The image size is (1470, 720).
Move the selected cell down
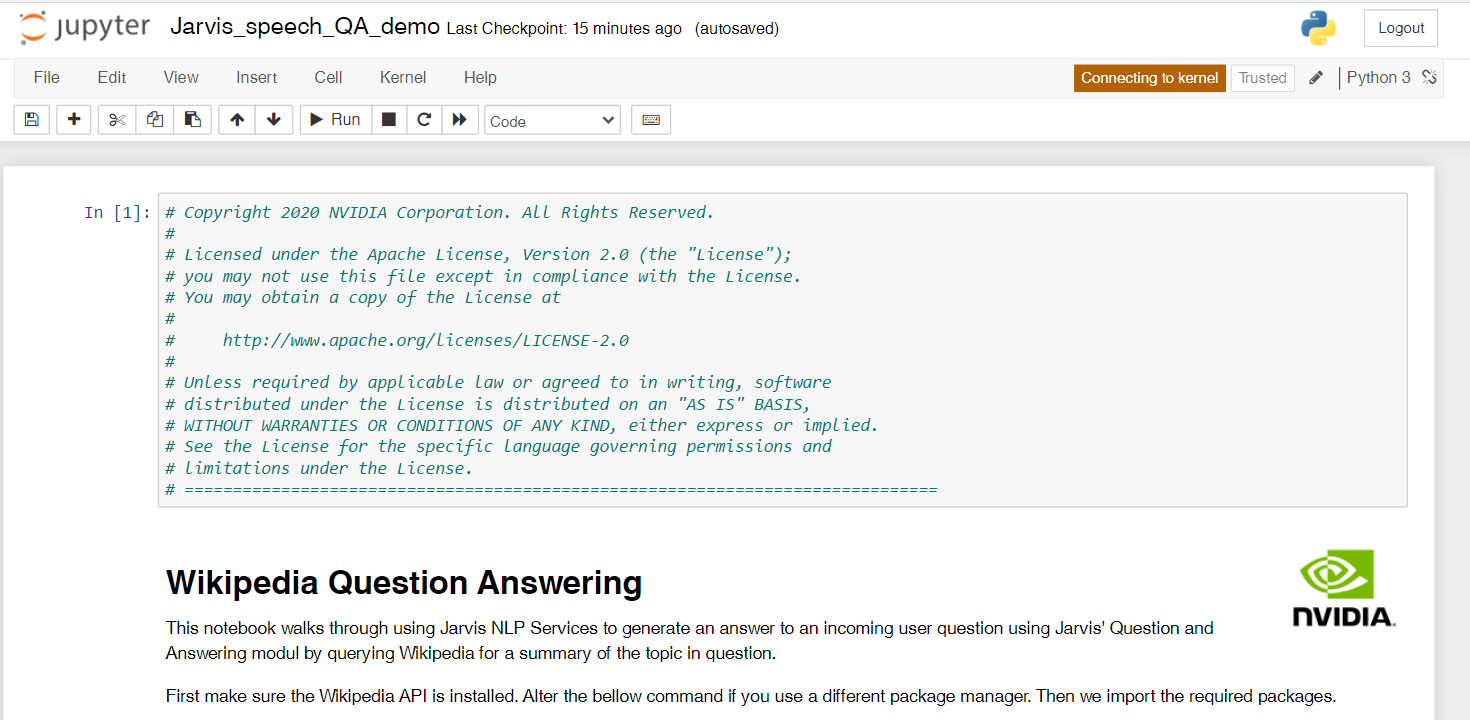(274, 120)
